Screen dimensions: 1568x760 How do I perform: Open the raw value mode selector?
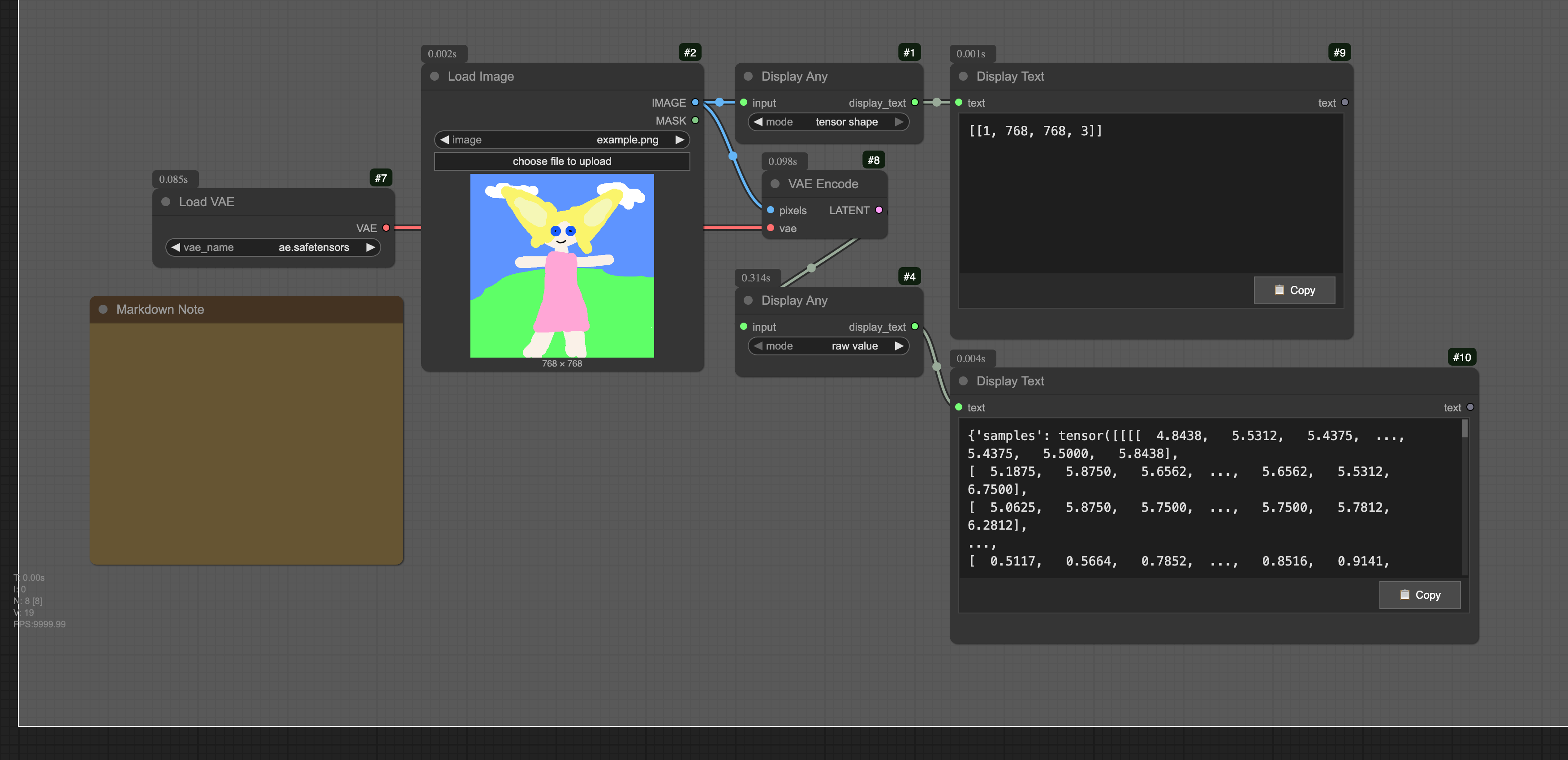click(x=828, y=346)
